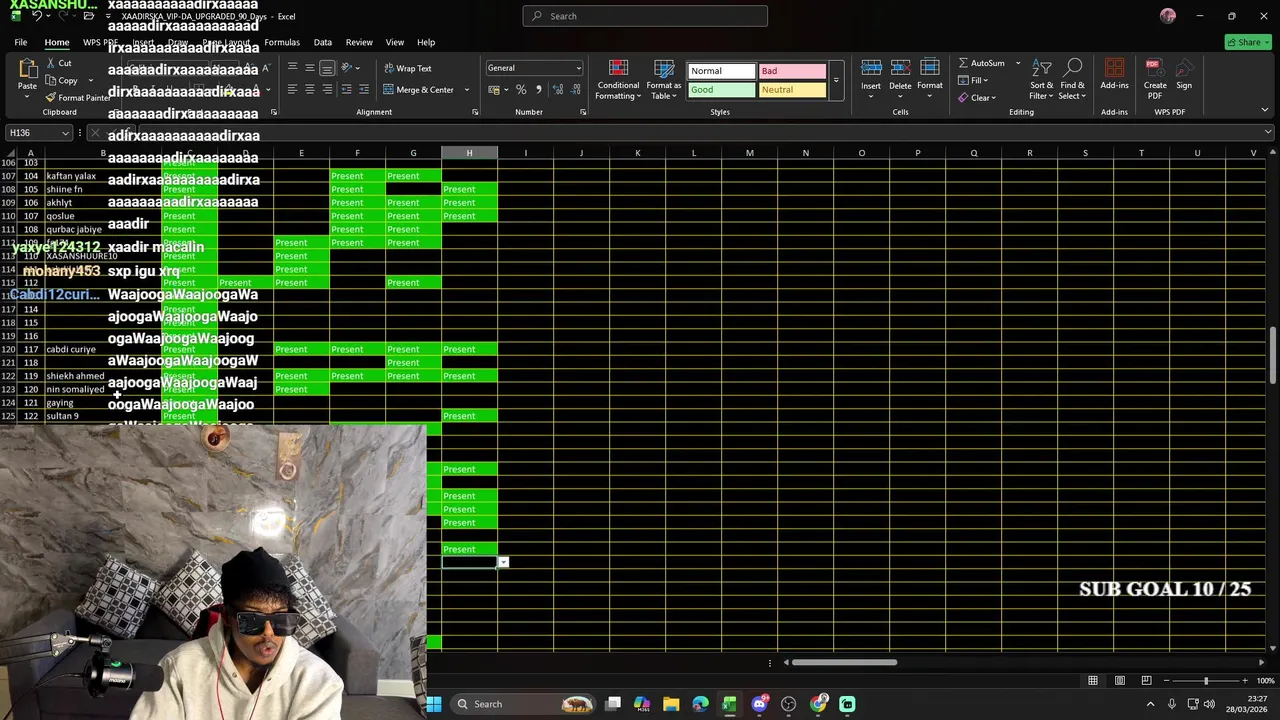The height and width of the screenshot is (720, 1280).
Task: Switch to the Data tab
Action: click(x=322, y=42)
